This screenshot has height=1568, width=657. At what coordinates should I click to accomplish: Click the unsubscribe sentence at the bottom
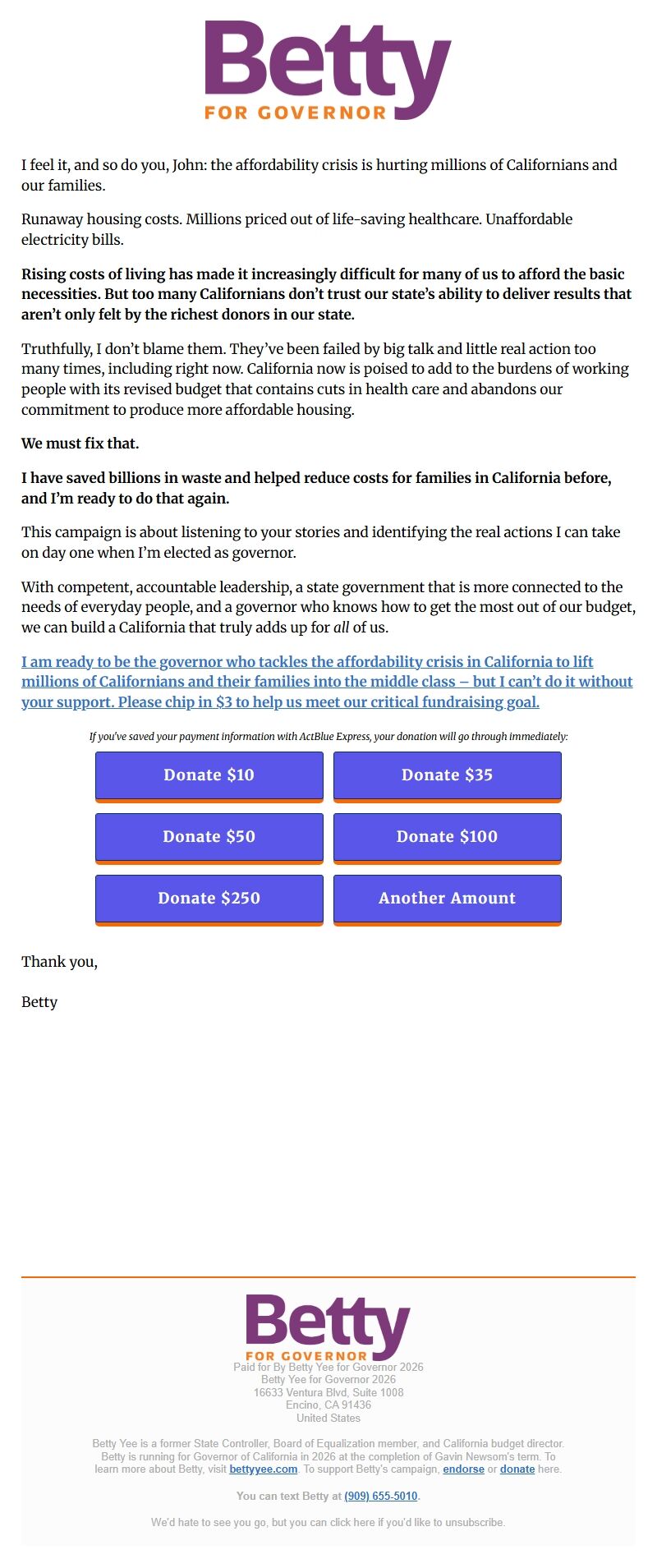[x=328, y=1522]
